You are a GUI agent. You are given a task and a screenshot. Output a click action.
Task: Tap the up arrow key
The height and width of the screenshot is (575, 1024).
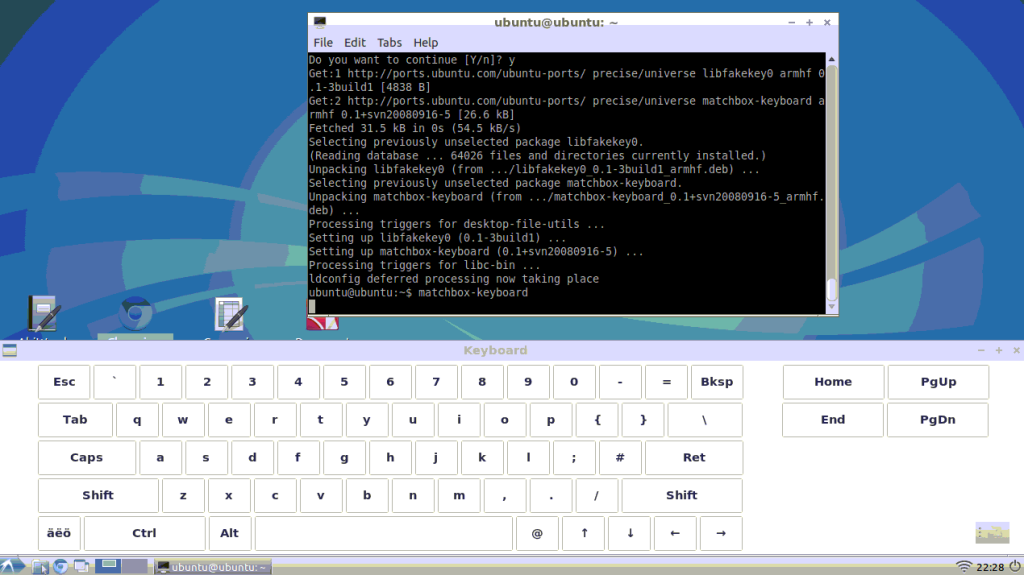point(584,533)
